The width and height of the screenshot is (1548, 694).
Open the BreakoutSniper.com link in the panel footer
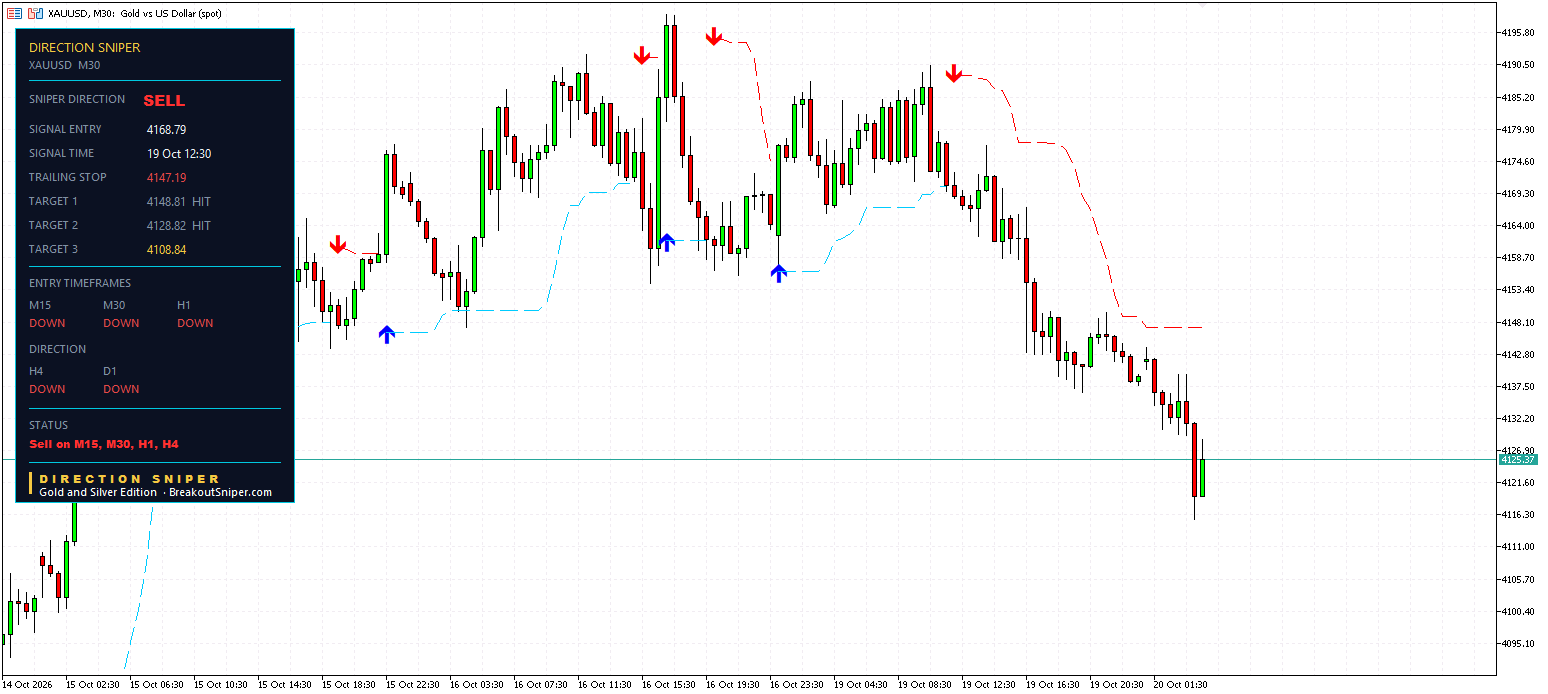[220, 492]
